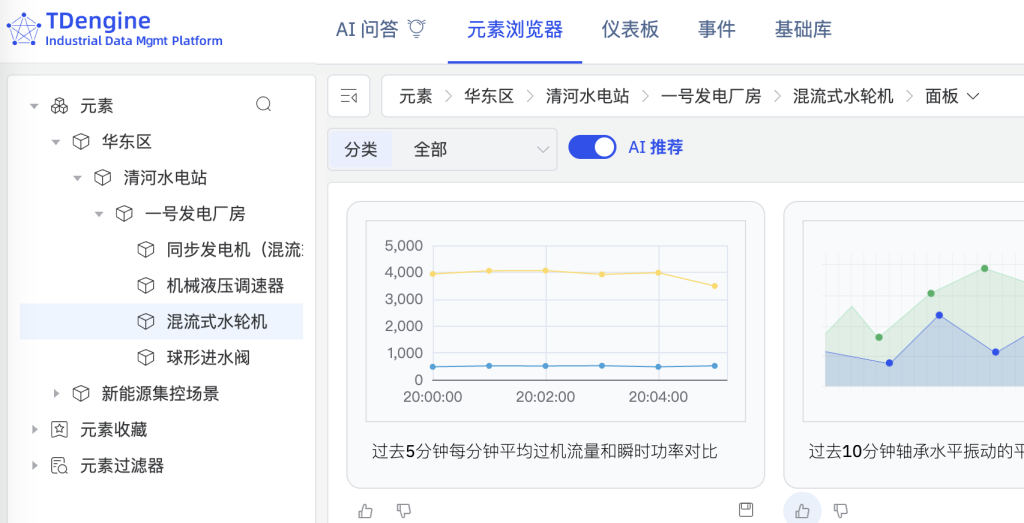Click the lightbulb icon next to AI 问答
The image size is (1024, 523).
417,29
